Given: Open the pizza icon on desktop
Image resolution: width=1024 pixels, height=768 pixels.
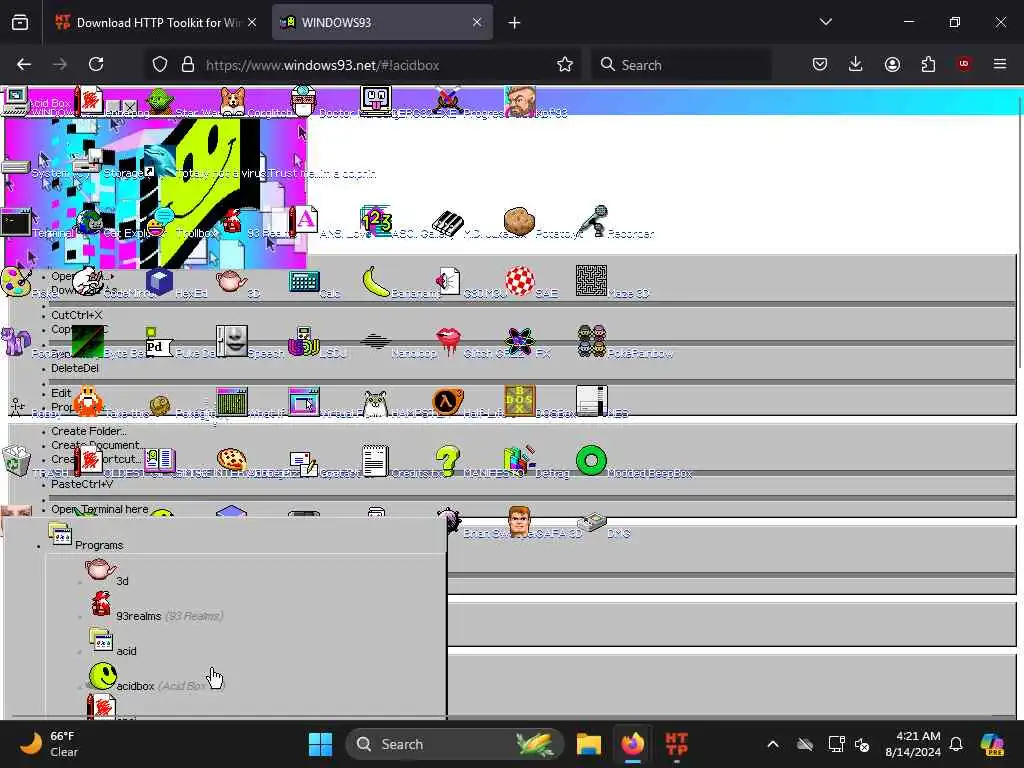Looking at the screenshot, I should (x=231, y=460).
